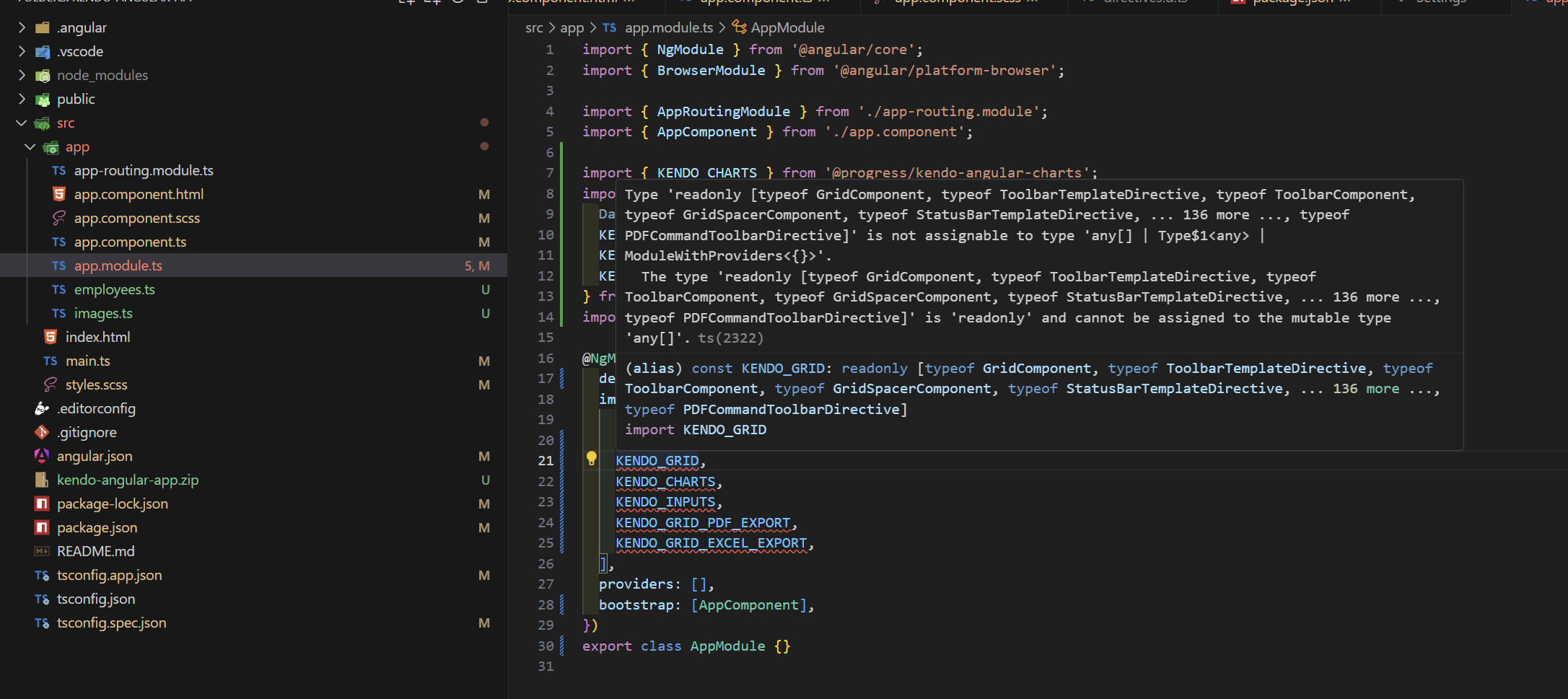Click the zip archive icon for kendo-angular-app.zip
This screenshot has height=699, width=1568.
42,480
